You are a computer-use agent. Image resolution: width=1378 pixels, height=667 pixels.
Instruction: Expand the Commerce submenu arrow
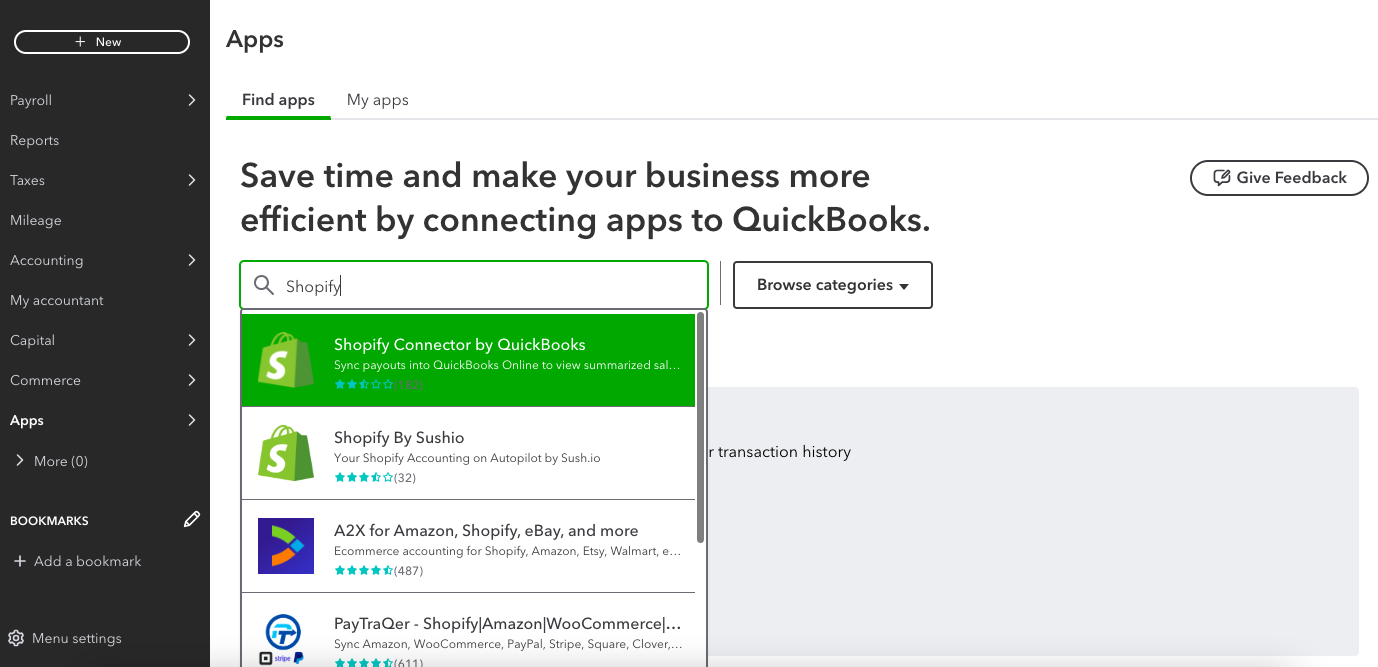tap(192, 380)
